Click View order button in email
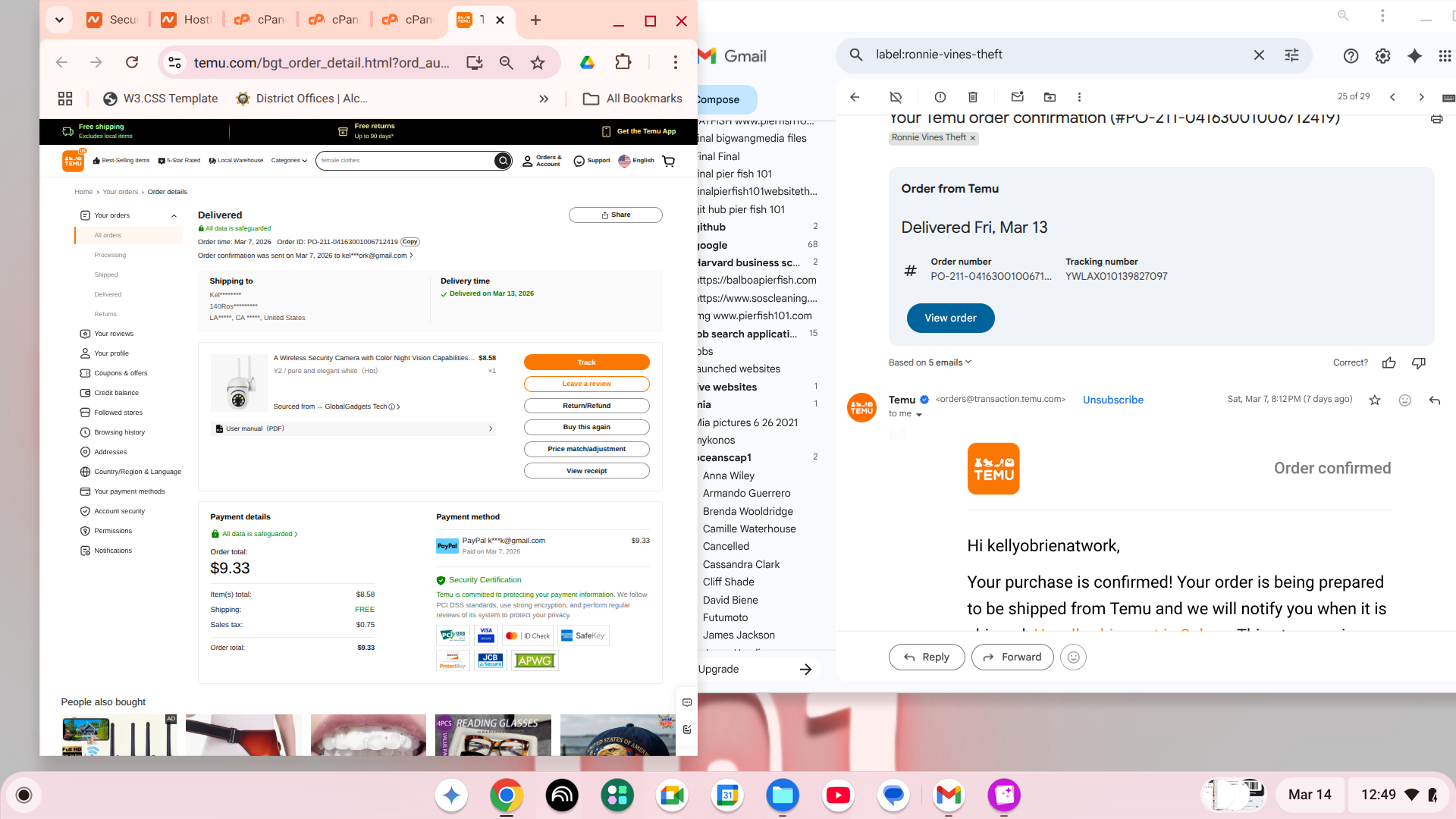Screen dimensions: 1456x819 pos(950,318)
